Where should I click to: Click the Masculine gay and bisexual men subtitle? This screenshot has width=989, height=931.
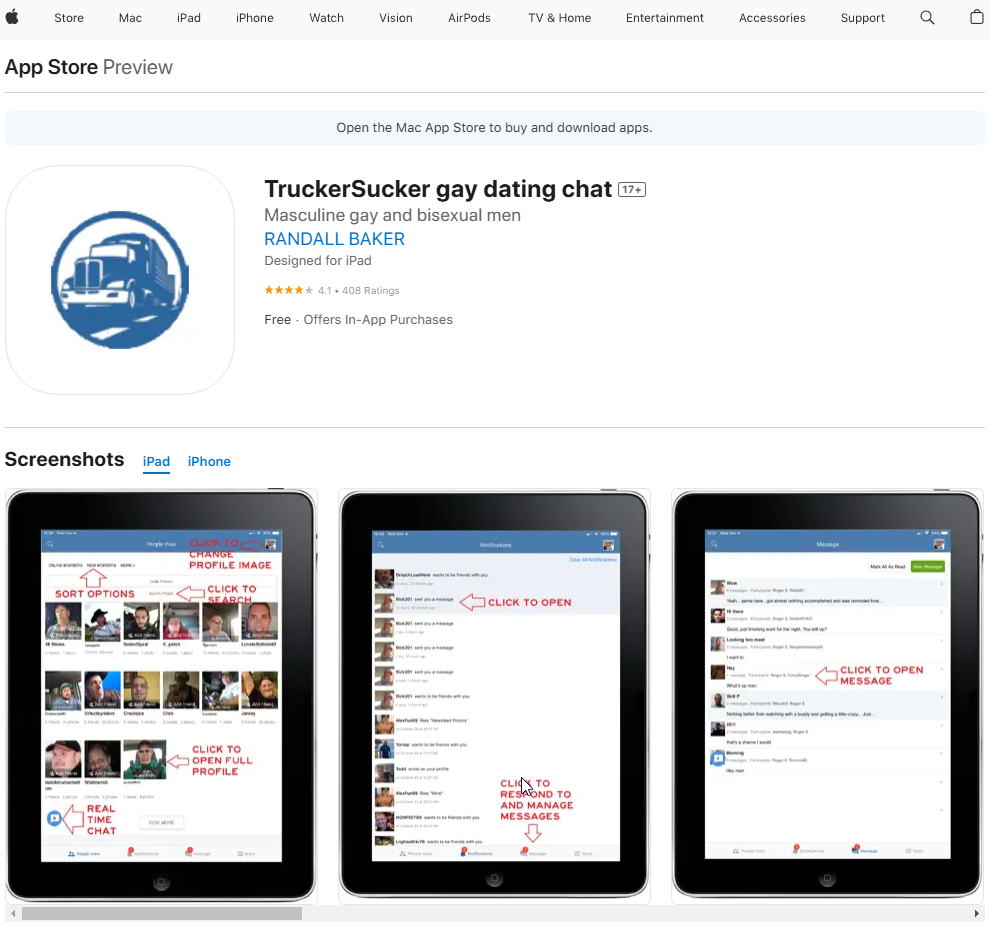(x=392, y=215)
